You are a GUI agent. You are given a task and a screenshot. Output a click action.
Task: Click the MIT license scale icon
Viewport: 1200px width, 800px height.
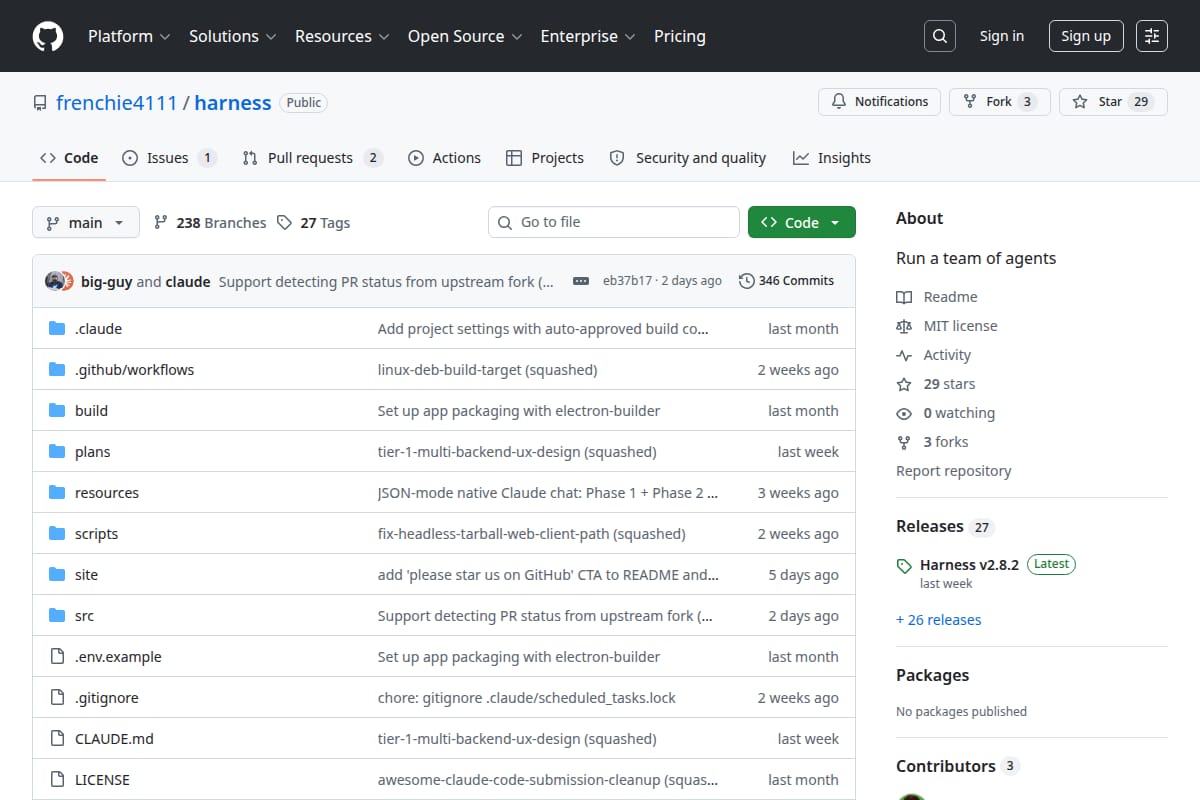click(904, 326)
